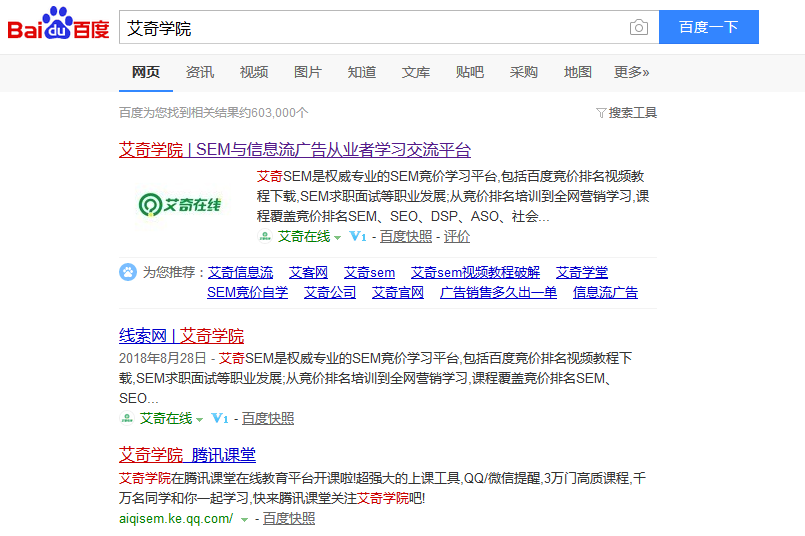Click the 艾奇在线 logo thumbnail

click(180, 205)
